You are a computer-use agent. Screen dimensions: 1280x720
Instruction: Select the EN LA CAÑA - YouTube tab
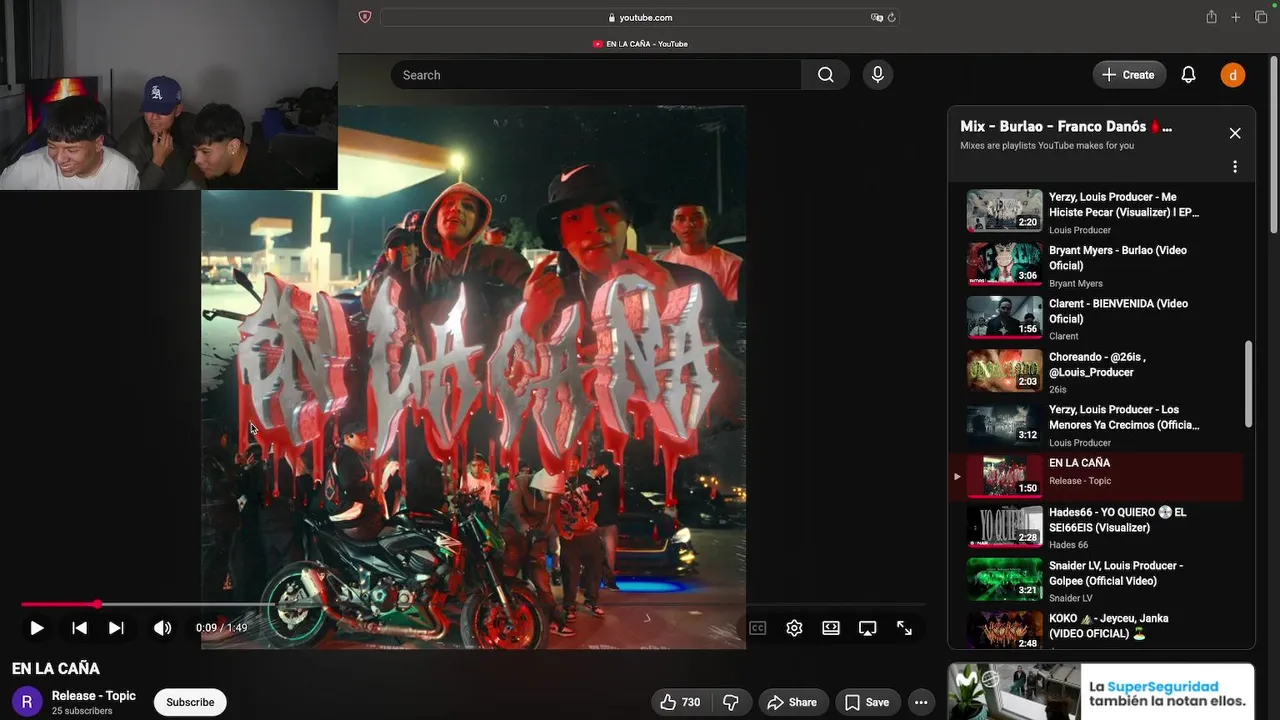(x=640, y=44)
